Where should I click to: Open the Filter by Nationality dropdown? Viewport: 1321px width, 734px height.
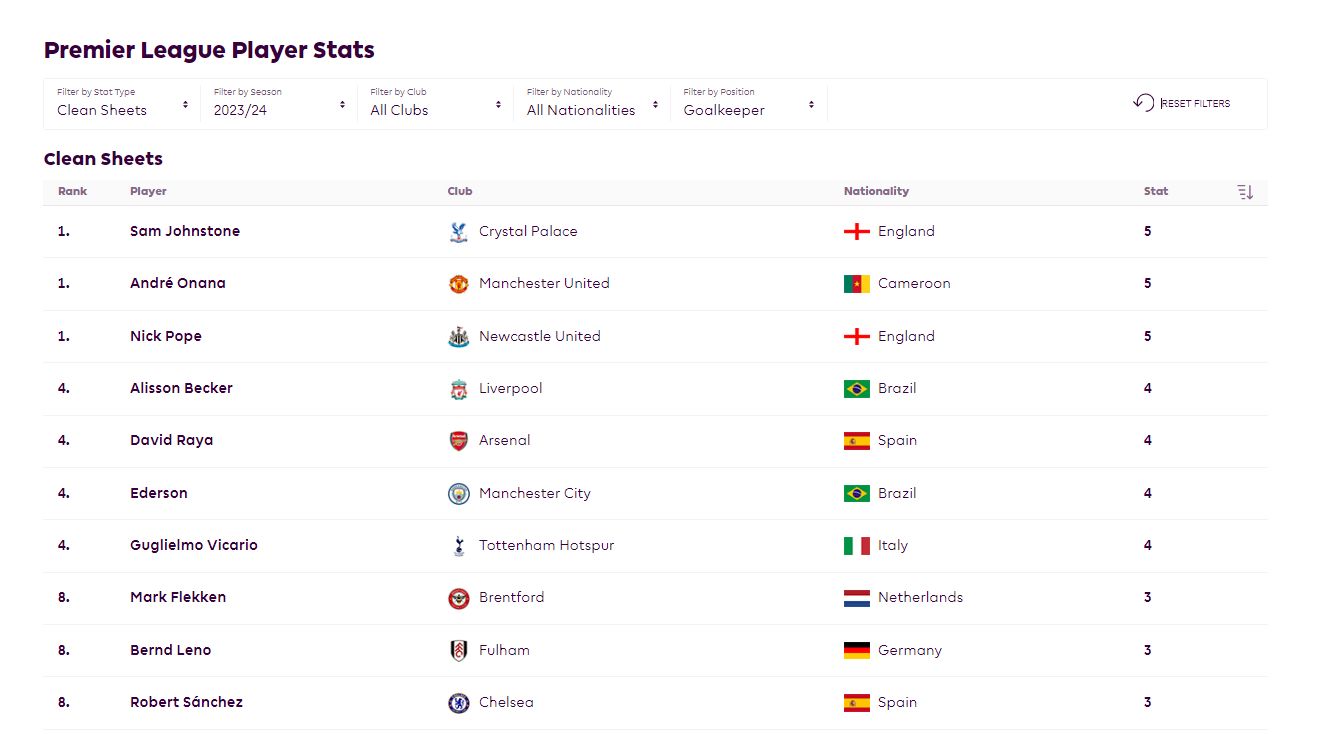click(592, 104)
